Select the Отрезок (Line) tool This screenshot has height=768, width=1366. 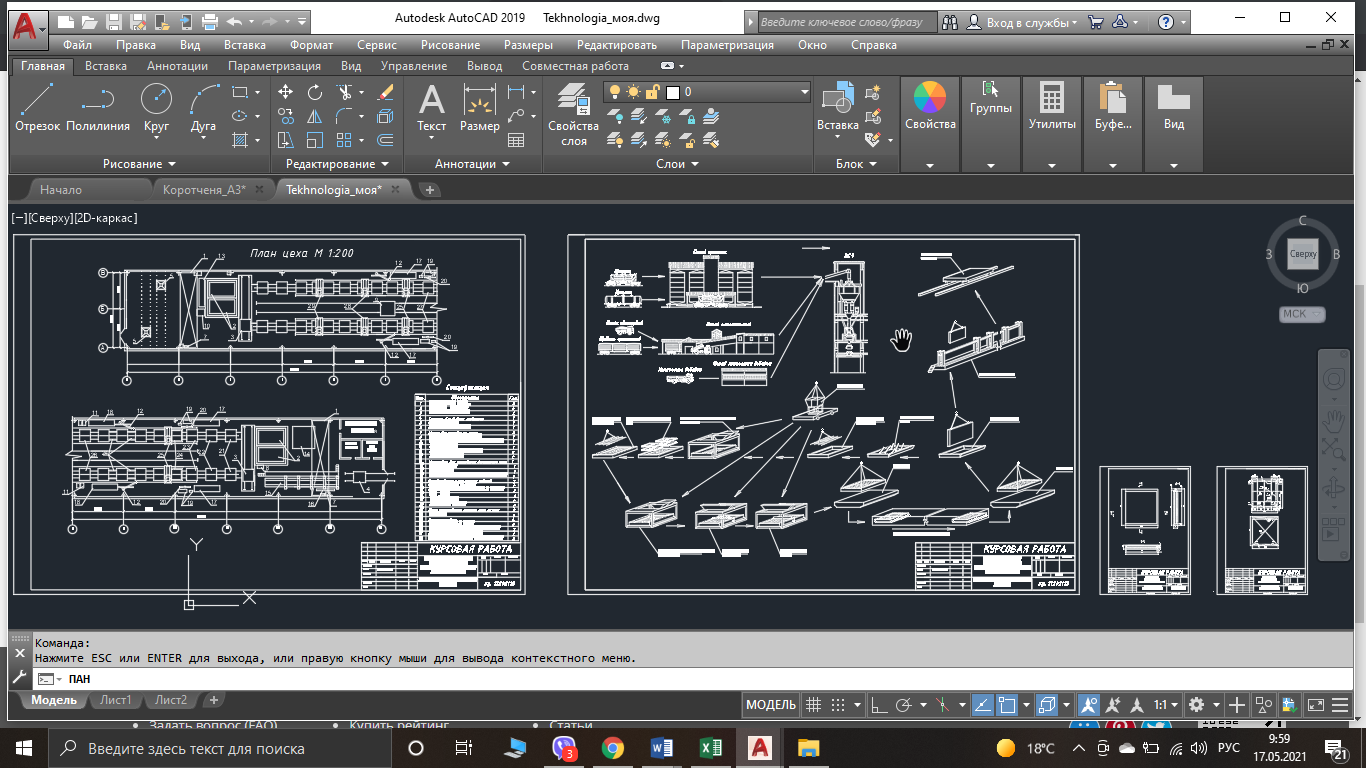(x=38, y=107)
